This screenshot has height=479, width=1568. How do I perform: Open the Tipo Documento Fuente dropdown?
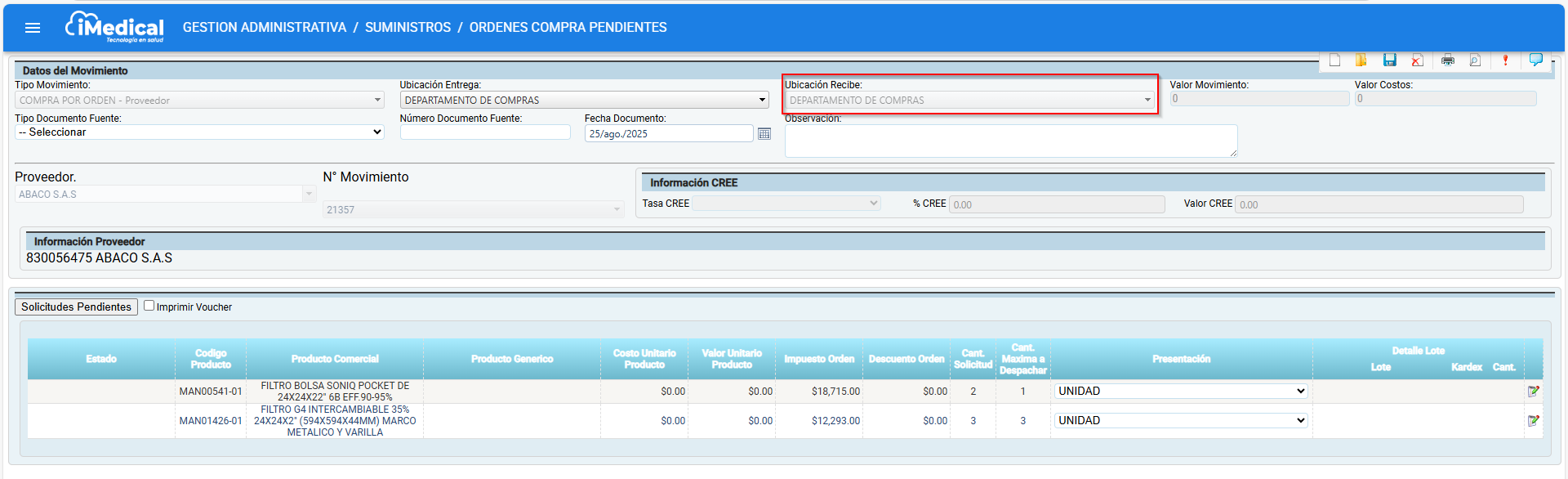[199, 132]
